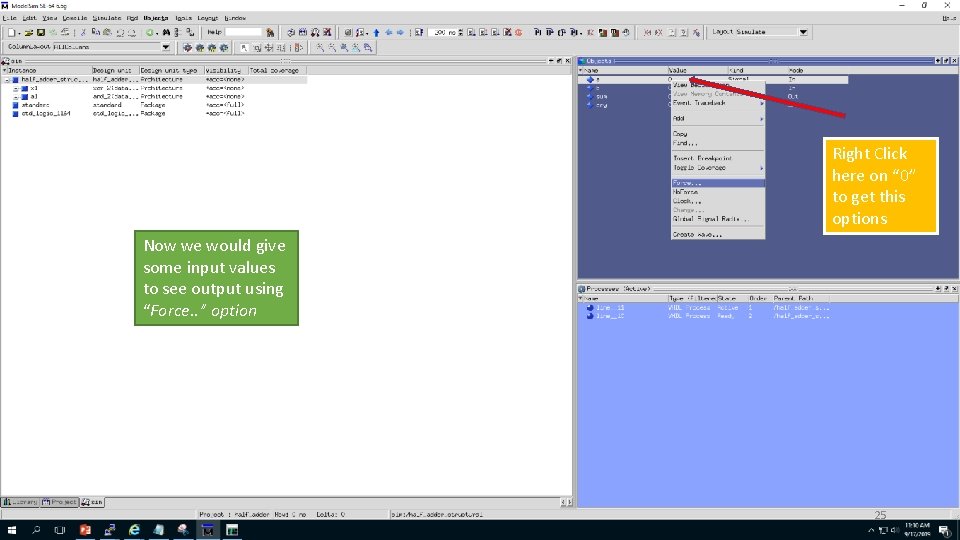Image resolution: width=960 pixels, height=540 pixels.
Task: Choose NoForce from the context menu
Action: click(x=718, y=192)
